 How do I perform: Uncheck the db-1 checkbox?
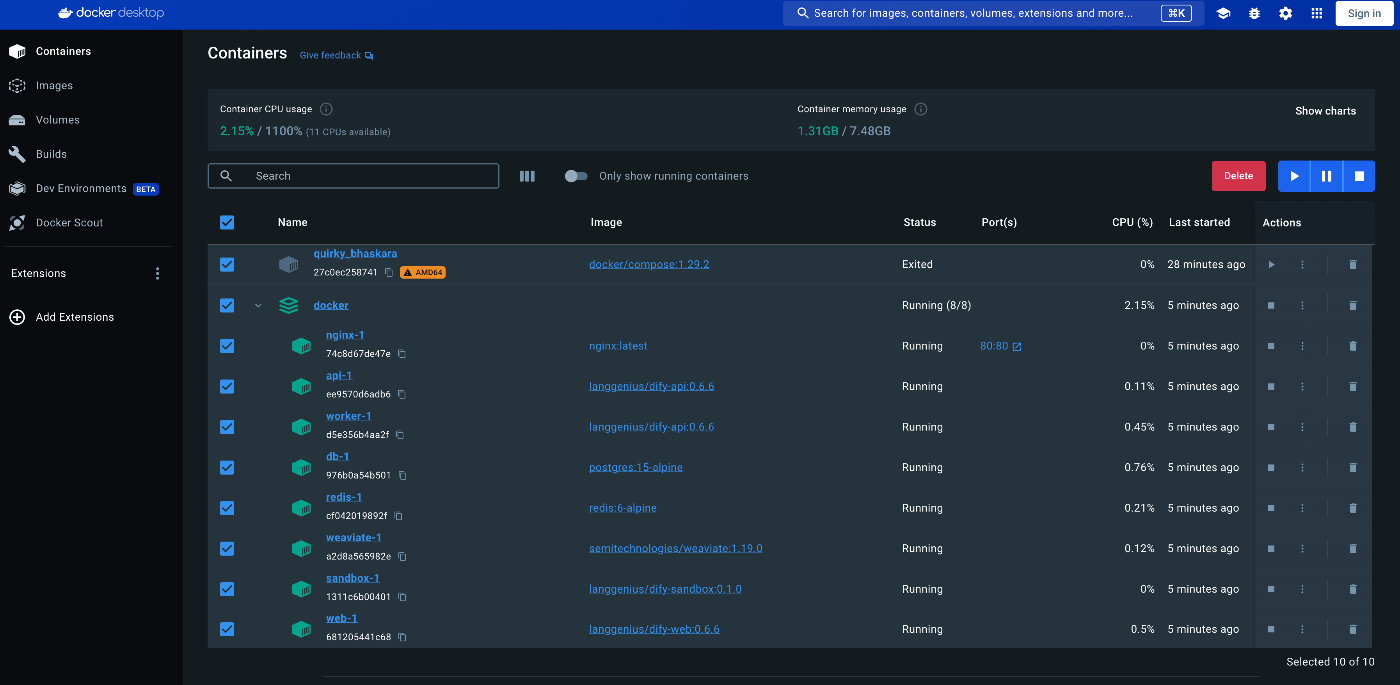227,467
